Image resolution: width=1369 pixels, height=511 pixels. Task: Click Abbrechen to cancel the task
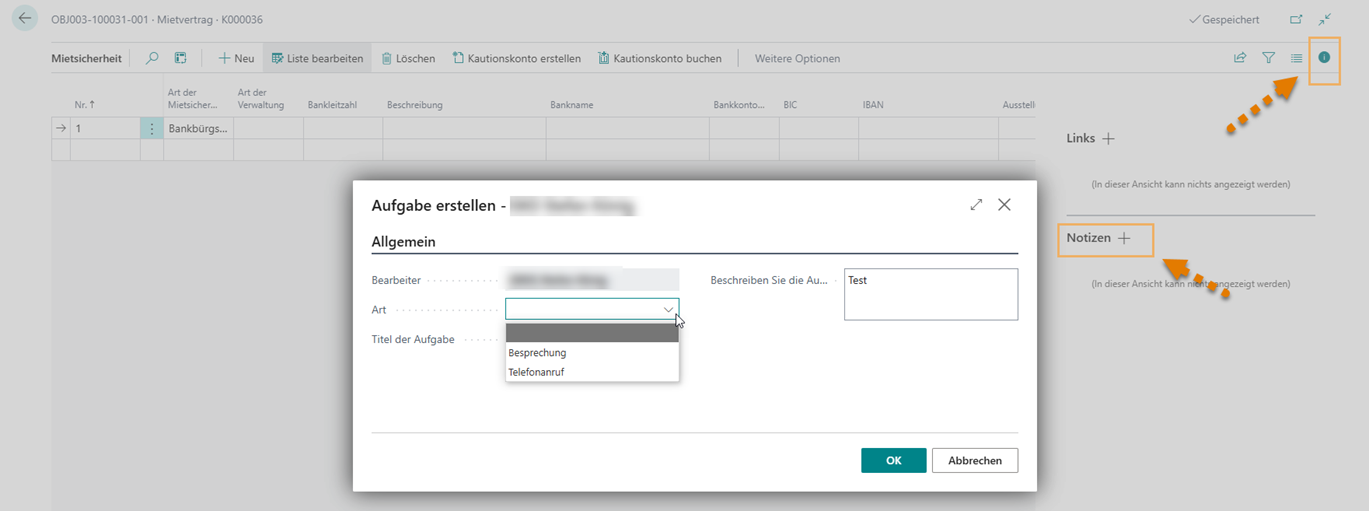point(974,460)
